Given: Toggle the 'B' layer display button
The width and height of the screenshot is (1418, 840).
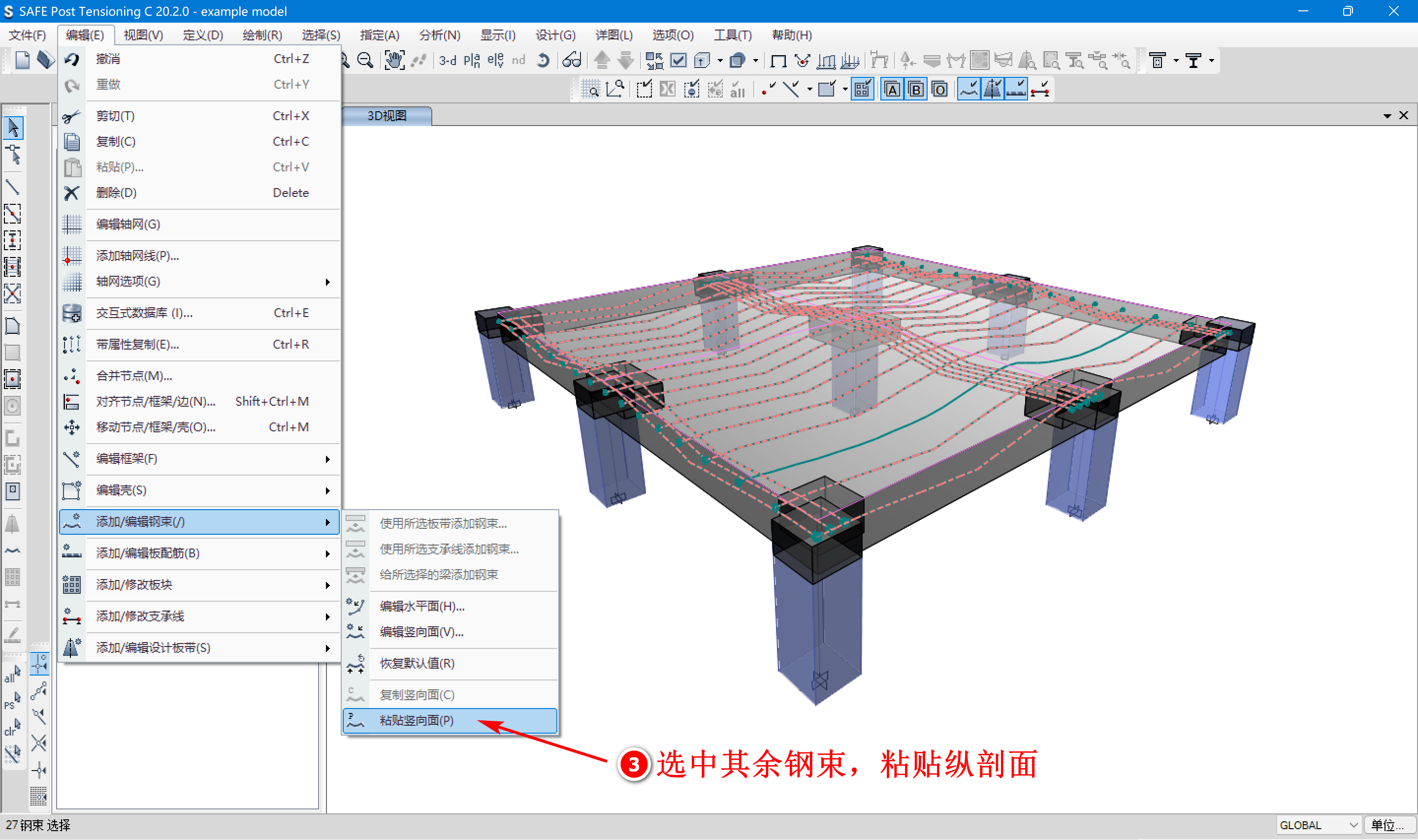Looking at the screenshot, I should tap(915, 90).
